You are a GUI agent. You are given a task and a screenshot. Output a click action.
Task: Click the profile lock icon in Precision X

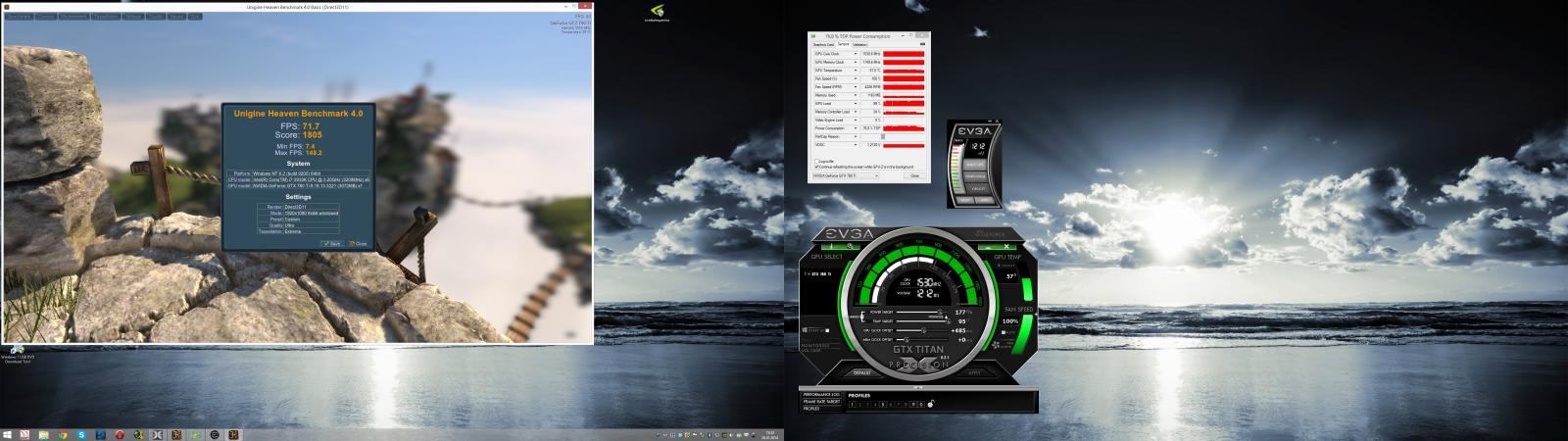click(x=931, y=404)
